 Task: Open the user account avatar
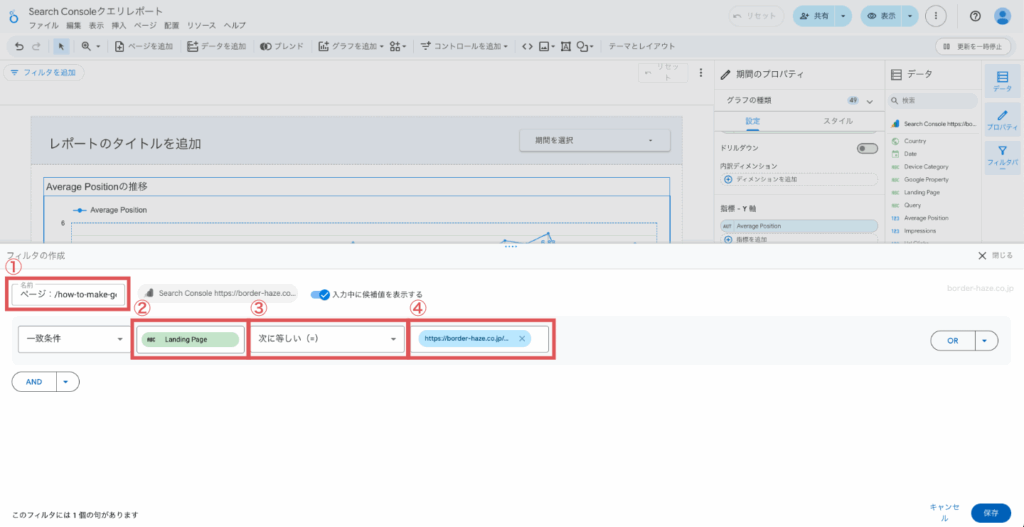[x=1002, y=16]
